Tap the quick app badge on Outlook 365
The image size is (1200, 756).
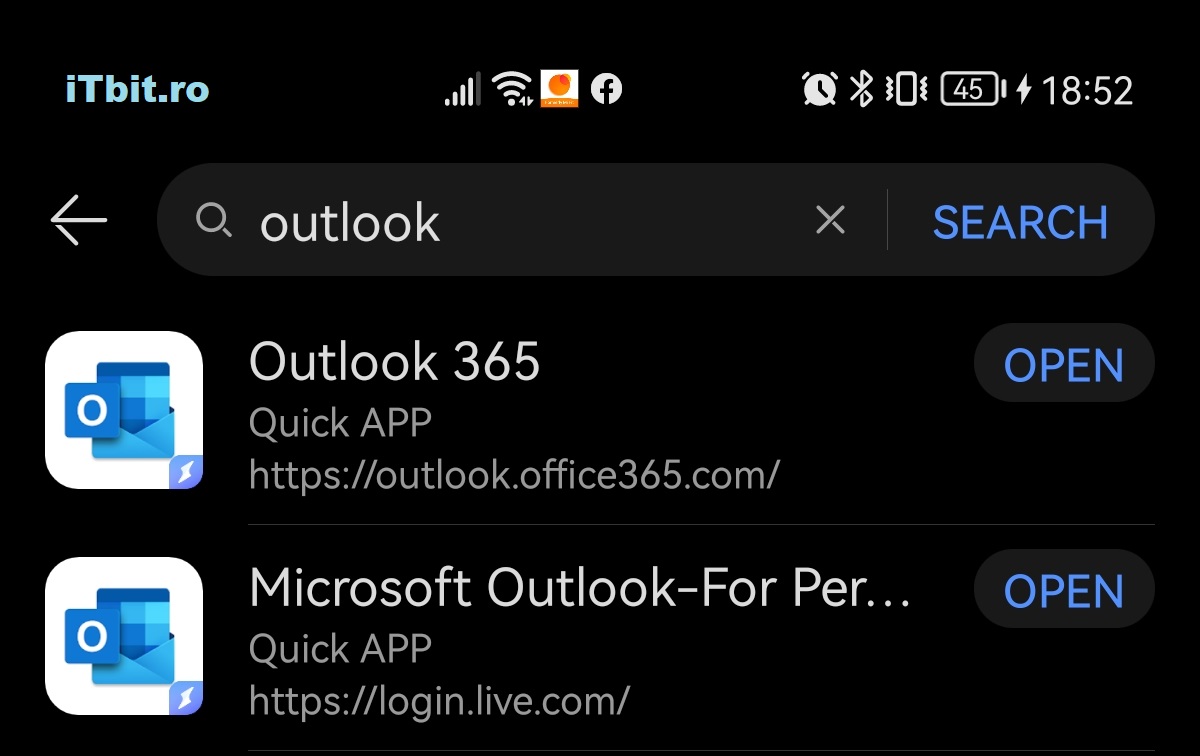(186, 472)
